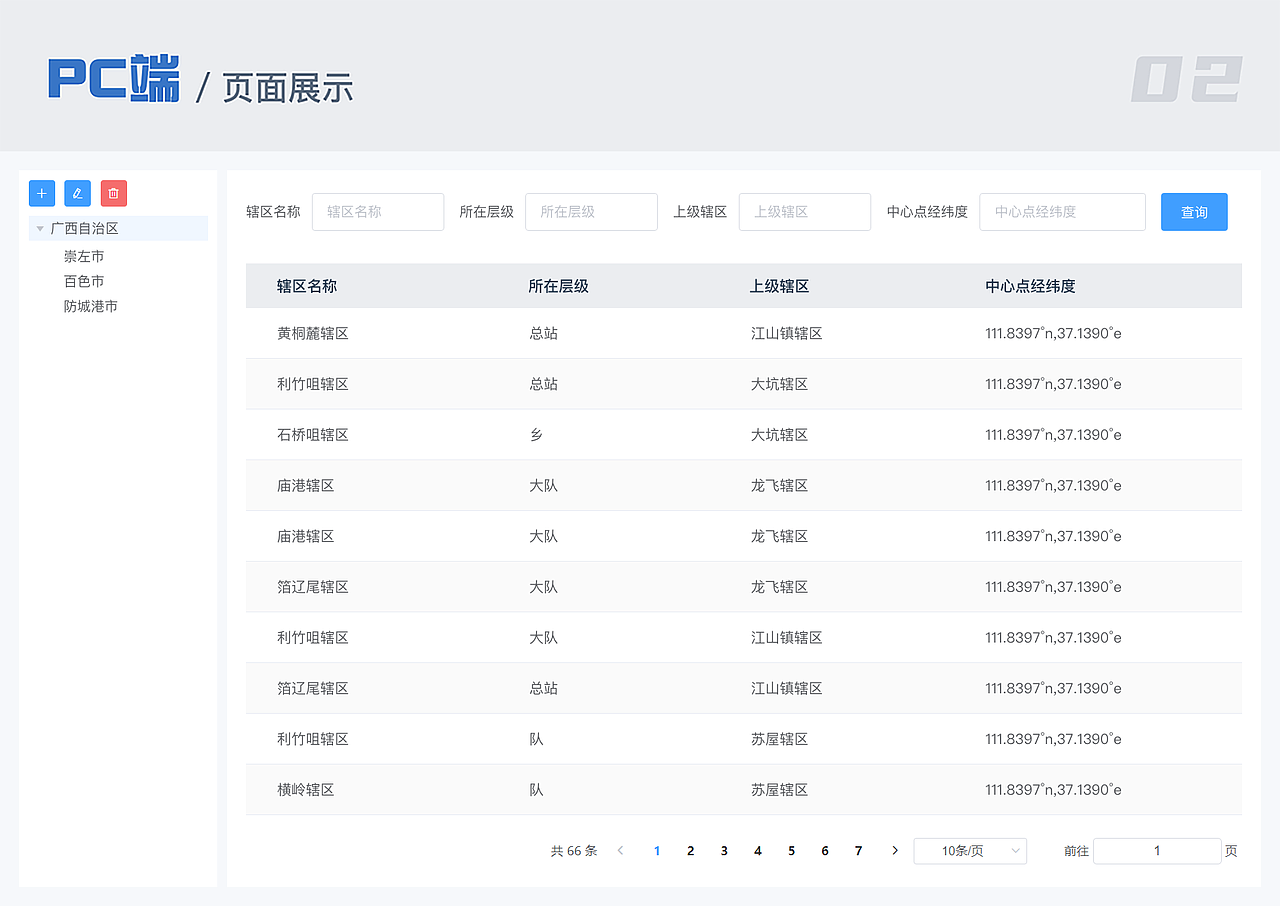Select the edit pencil icon above the tree
This screenshot has width=1280, height=906.
point(77,193)
